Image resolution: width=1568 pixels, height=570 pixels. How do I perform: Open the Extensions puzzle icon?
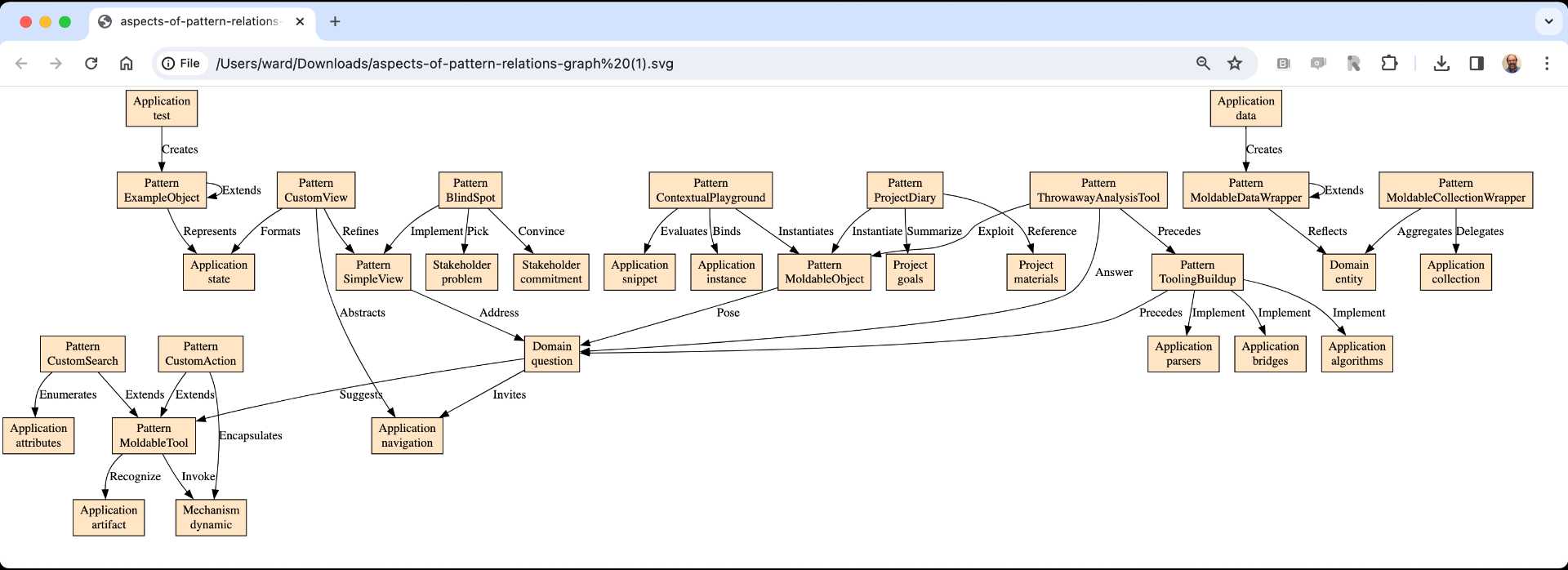tap(1389, 63)
